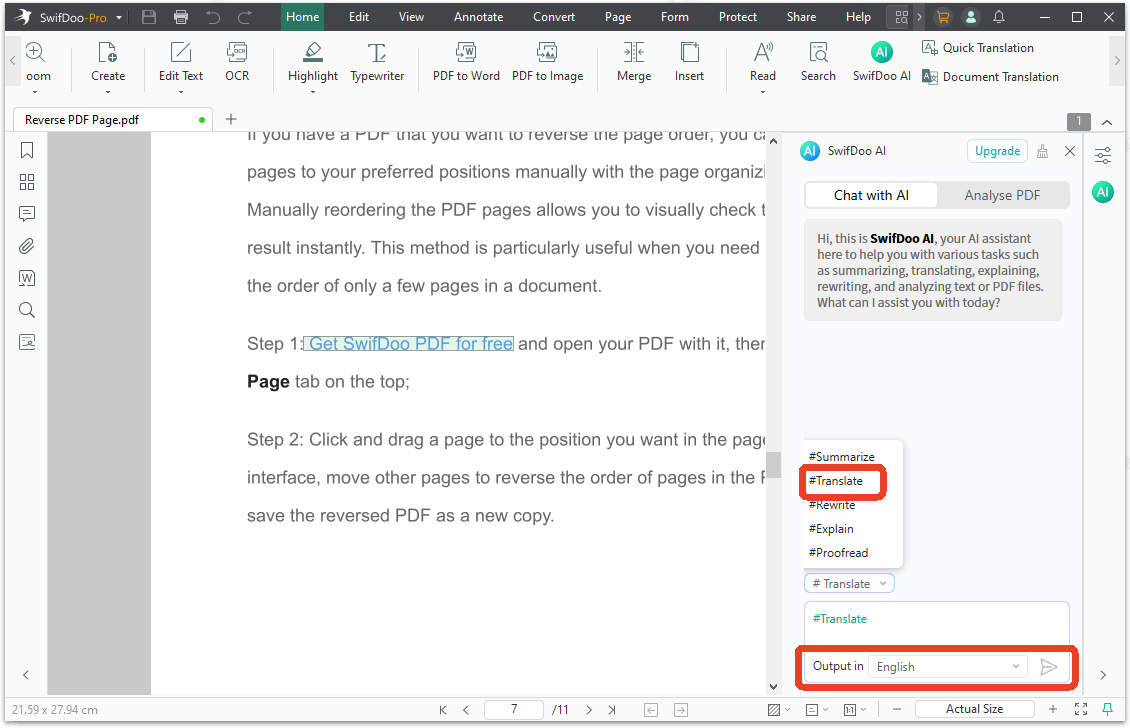Open Document Translation
Screen dimensions: 1130x728
coord(990,76)
